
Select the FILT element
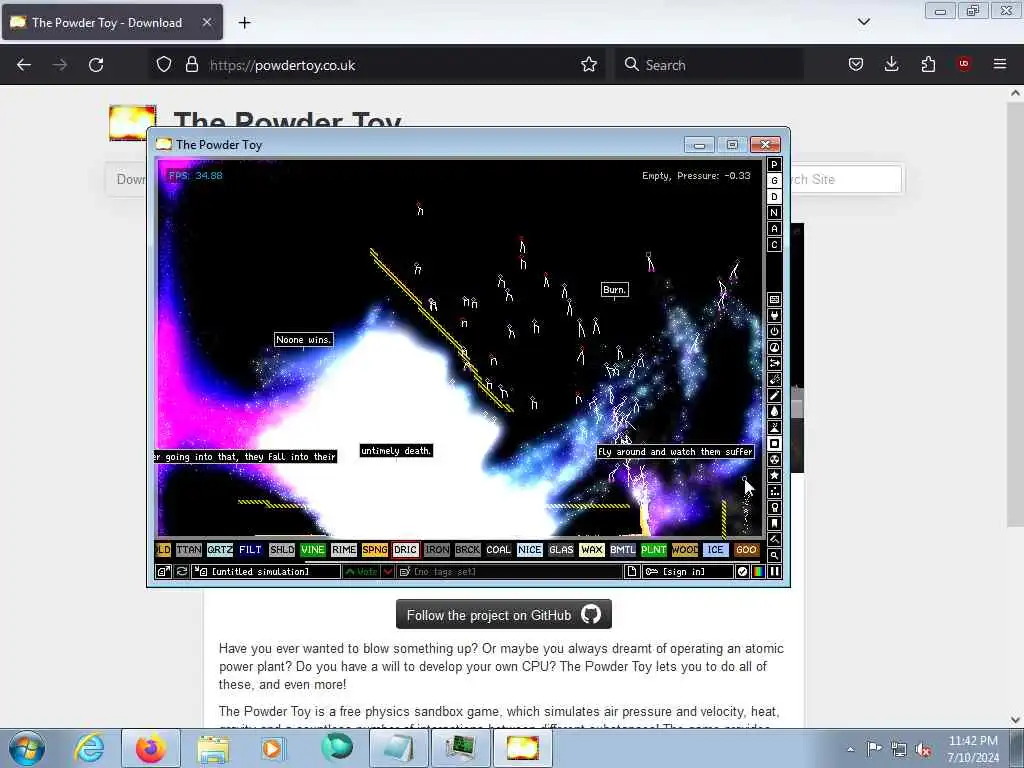click(x=250, y=550)
